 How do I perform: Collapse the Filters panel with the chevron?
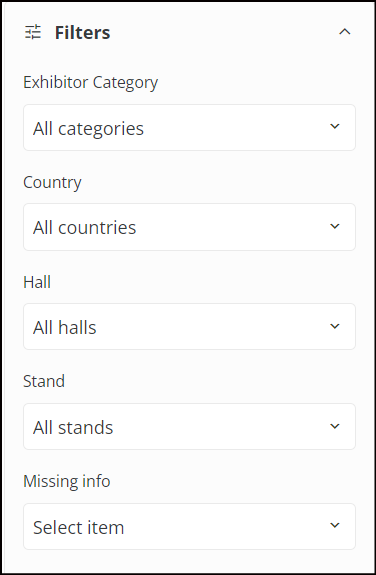click(344, 32)
